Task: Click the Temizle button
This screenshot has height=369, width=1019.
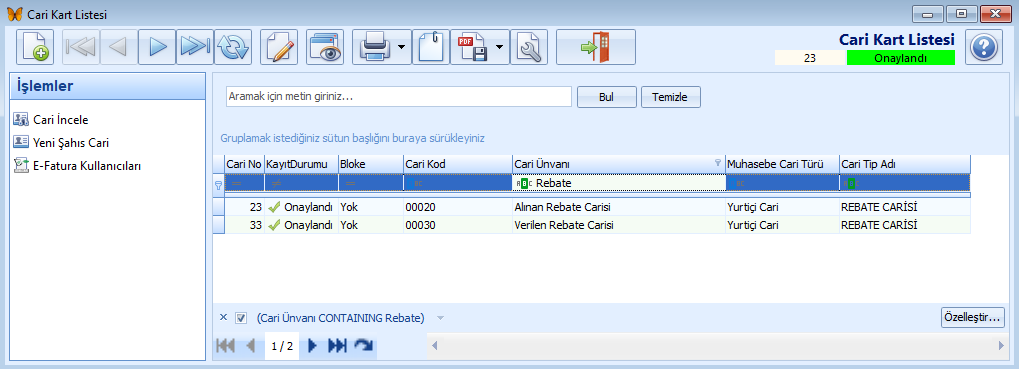Action: pyautogui.click(x=671, y=97)
